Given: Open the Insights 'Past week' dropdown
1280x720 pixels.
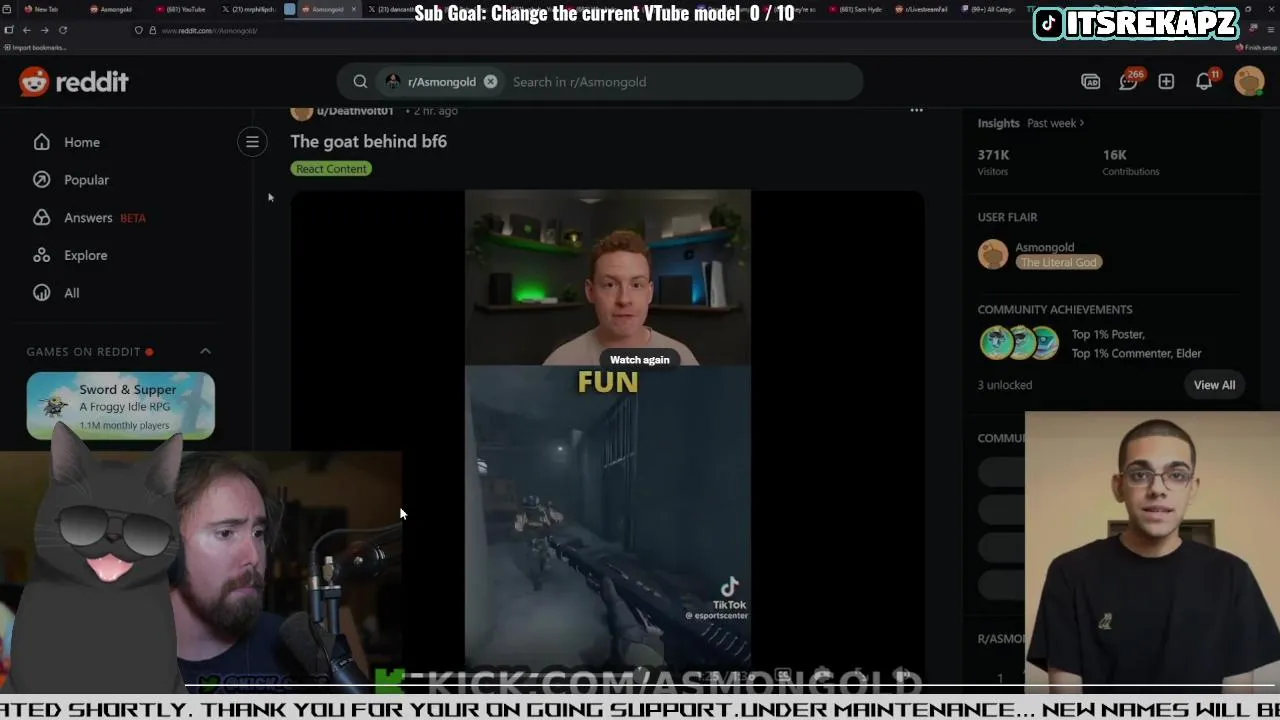Looking at the screenshot, I should point(1056,123).
